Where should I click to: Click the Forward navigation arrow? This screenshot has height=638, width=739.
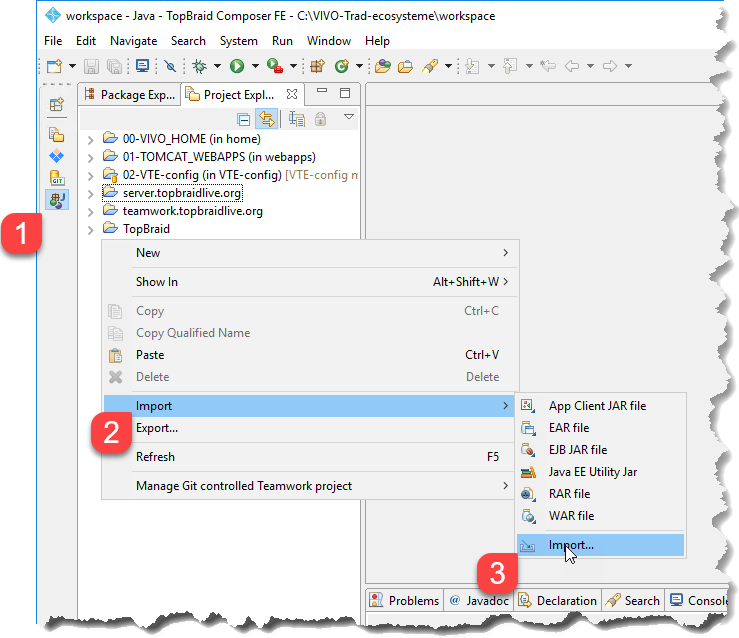point(610,66)
